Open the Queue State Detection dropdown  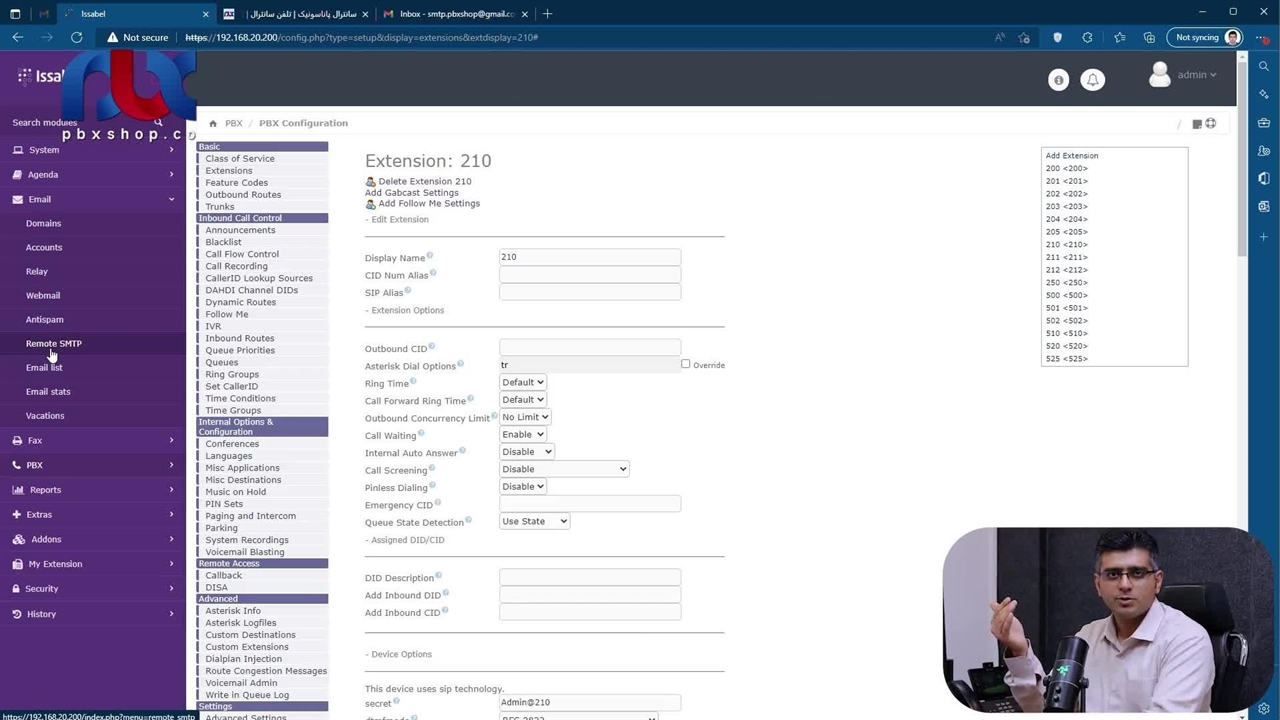click(534, 521)
